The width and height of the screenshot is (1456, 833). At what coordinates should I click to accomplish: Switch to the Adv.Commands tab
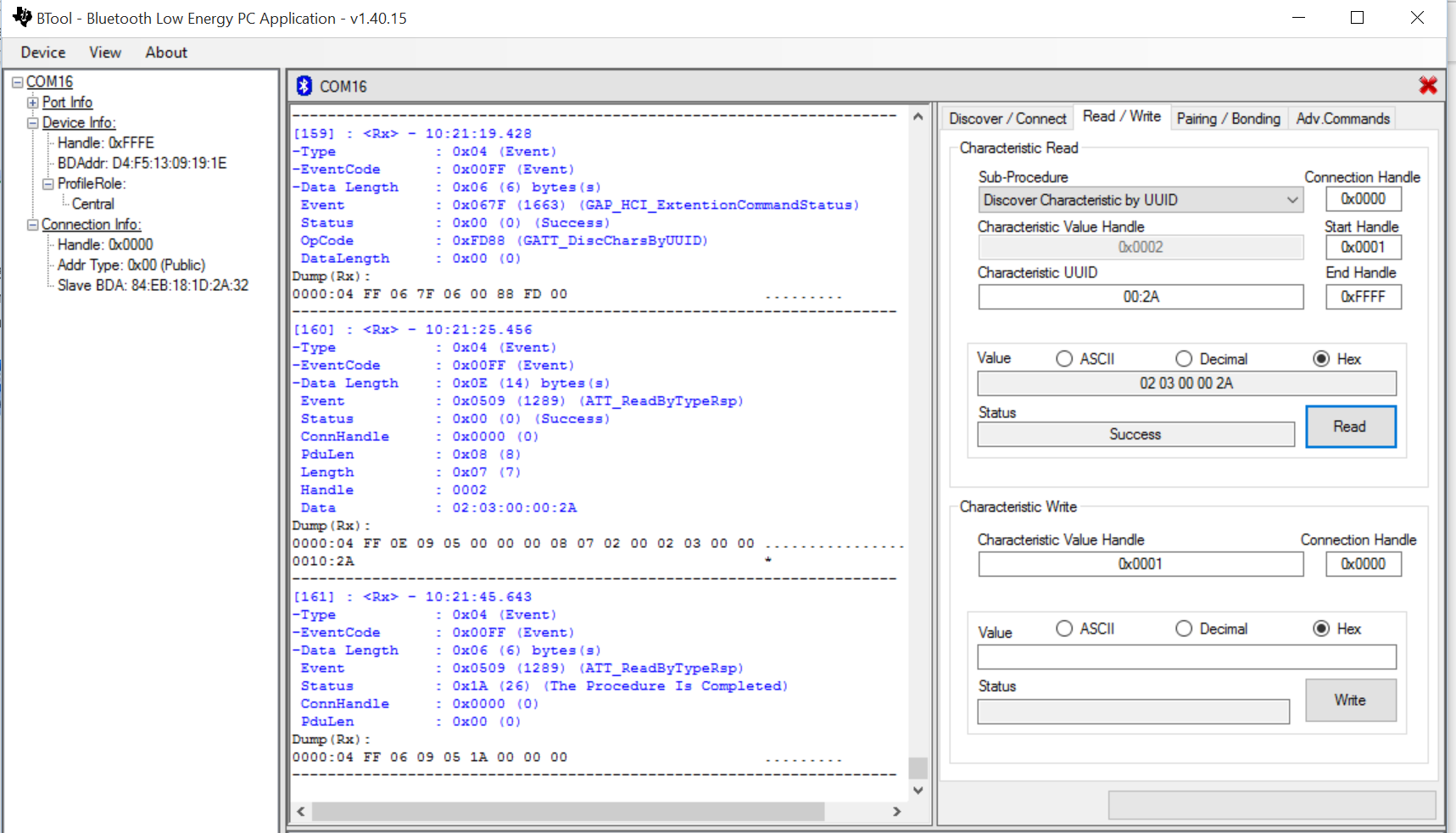pos(1343,119)
